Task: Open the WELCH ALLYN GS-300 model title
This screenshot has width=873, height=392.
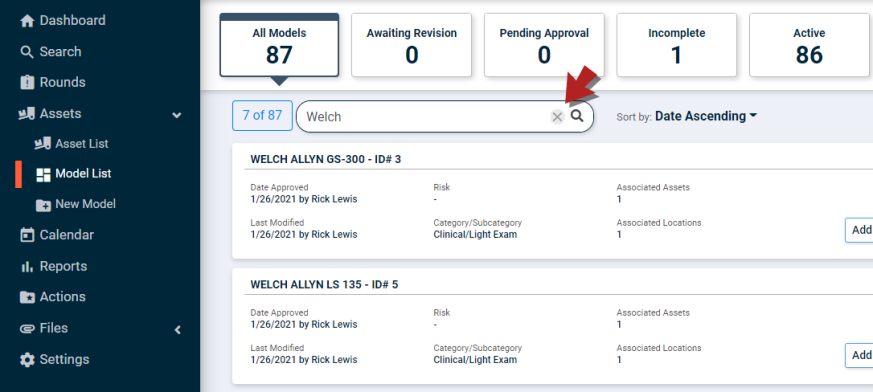Action: [x=326, y=159]
